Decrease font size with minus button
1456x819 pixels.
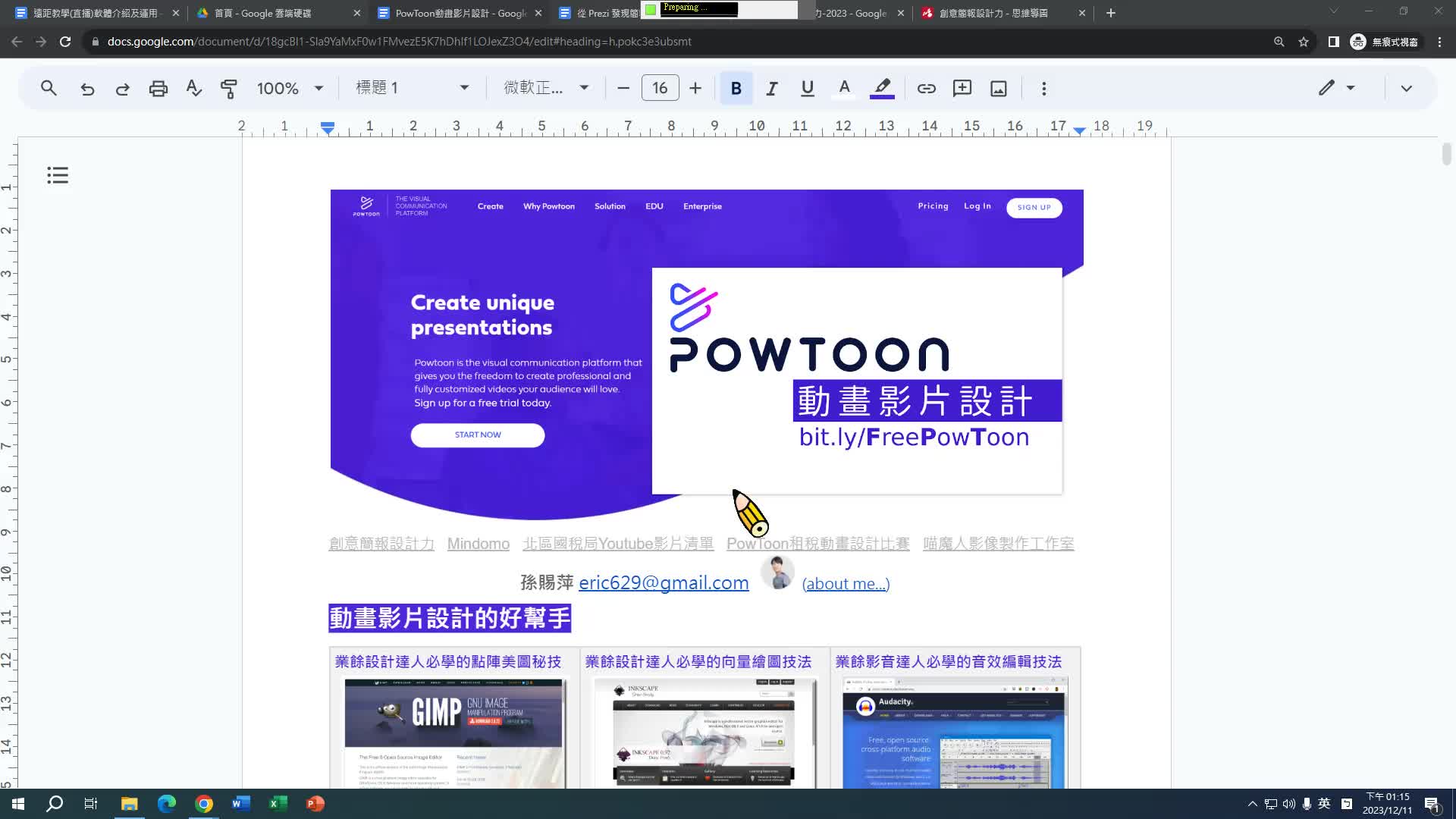(623, 88)
